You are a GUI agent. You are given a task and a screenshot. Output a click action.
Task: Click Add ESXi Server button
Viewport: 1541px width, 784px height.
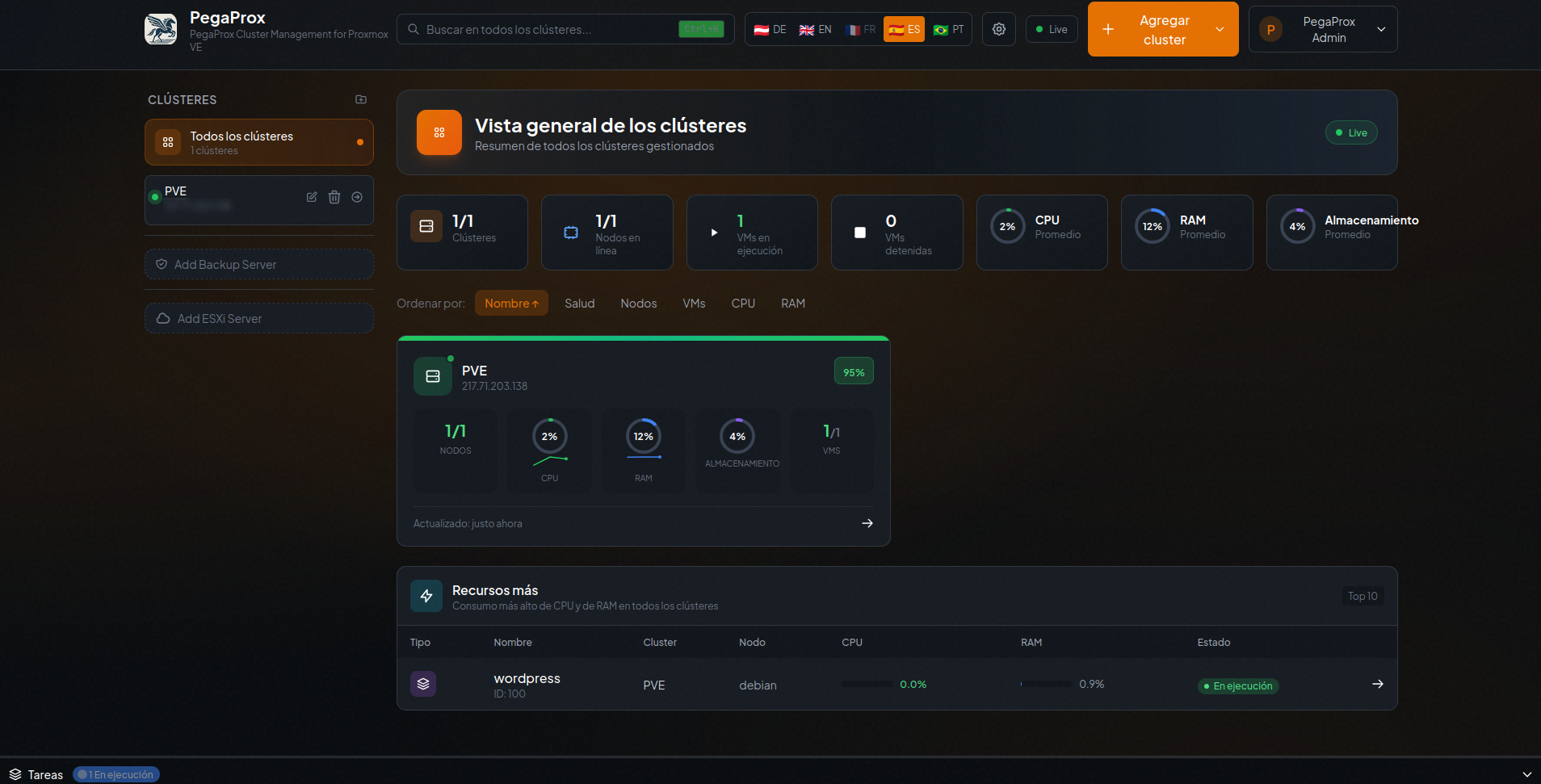[259, 319]
